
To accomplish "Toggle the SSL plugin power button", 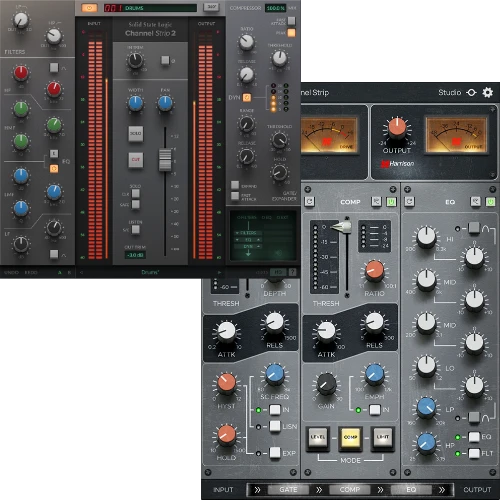I will click(89, 8).
